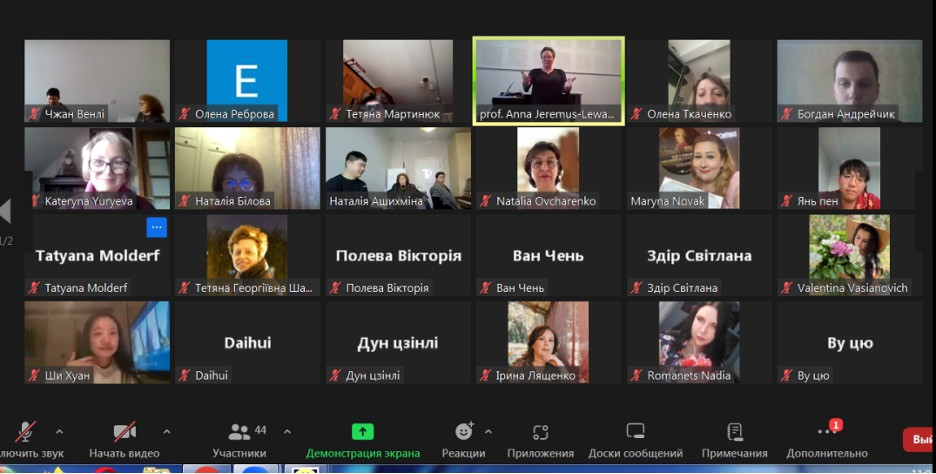Select Олена Реброва avatar tile with letter E
This screenshot has width=936, height=474.
tap(247, 81)
